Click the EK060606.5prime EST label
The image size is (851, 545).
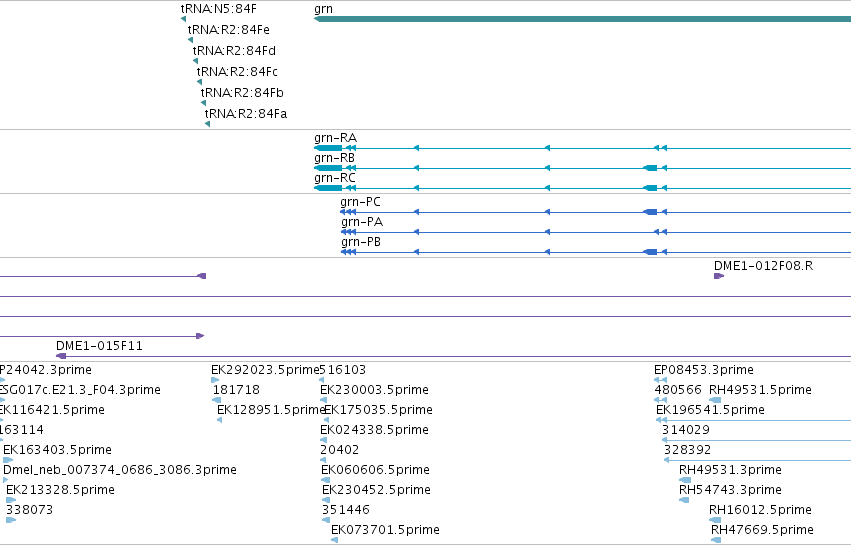[376, 470]
